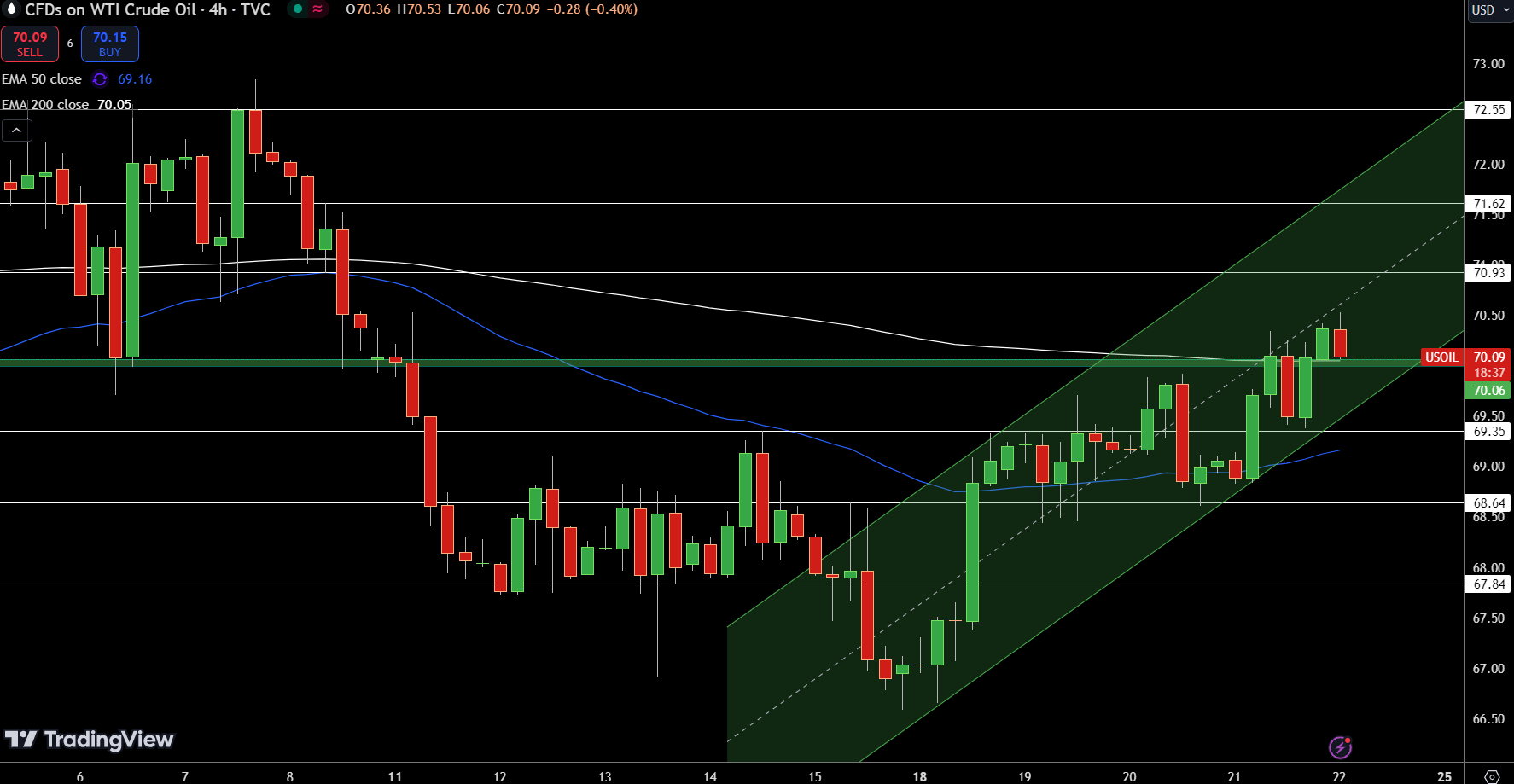Viewport: 1514px width, 784px height.
Task: Click the green 70.06 price label
Action: pos(1489,391)
